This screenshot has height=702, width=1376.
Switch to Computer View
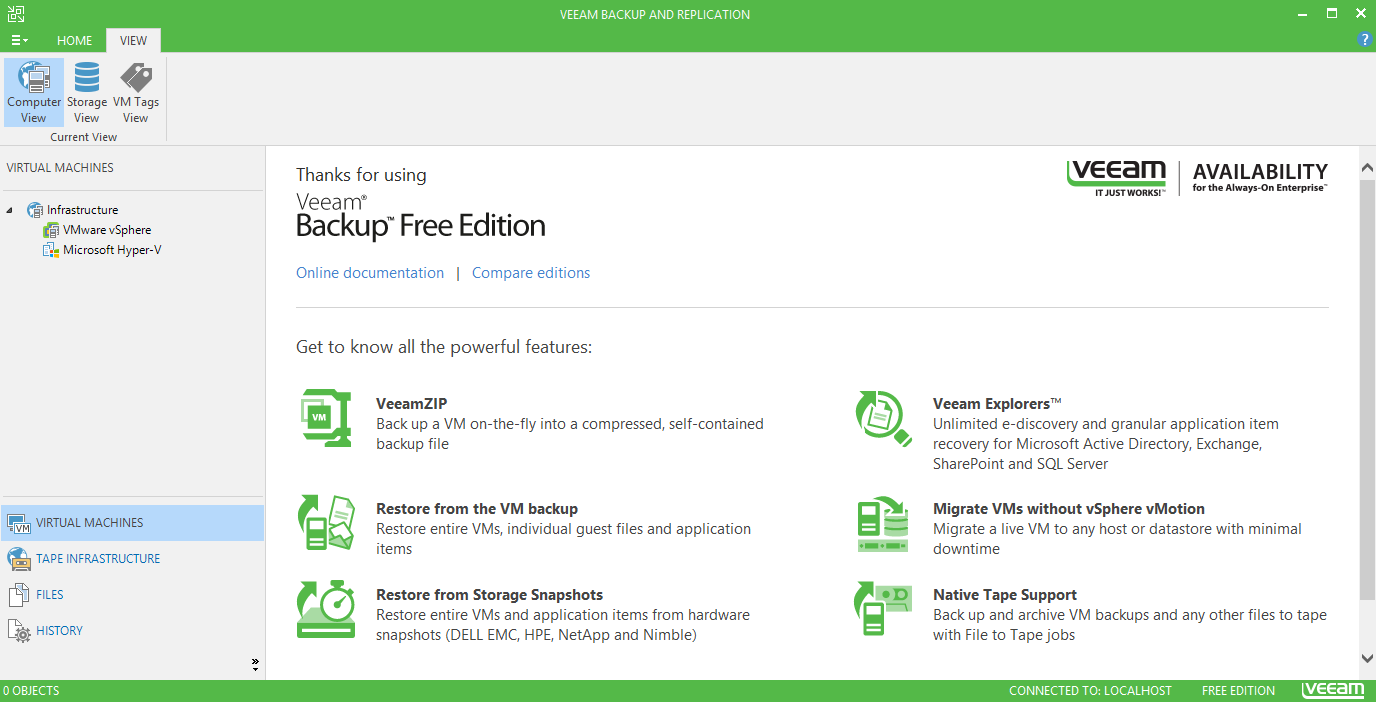[34, 92]
